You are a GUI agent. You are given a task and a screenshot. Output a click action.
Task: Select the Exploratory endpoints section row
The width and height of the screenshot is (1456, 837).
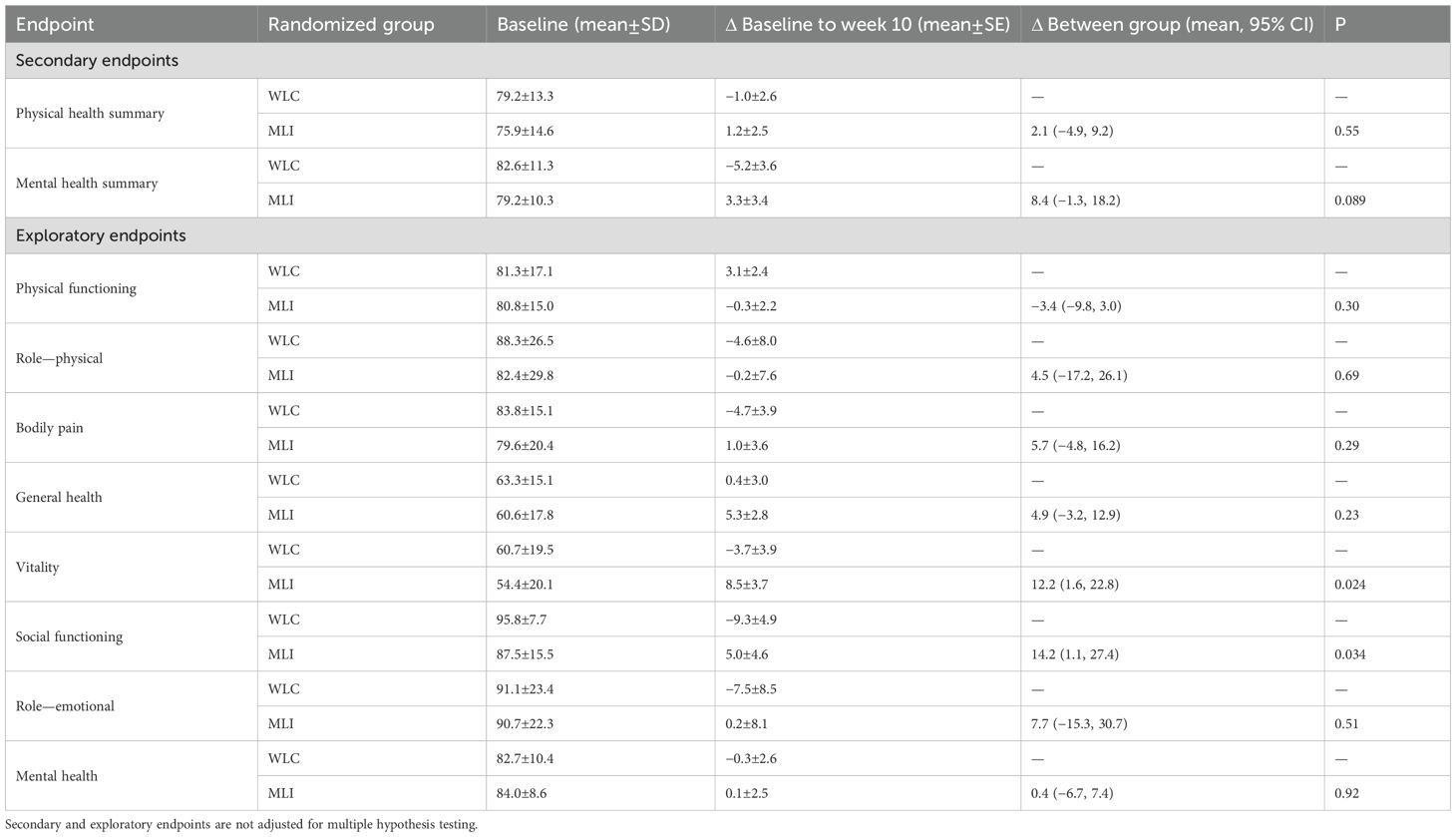point(101,236)
